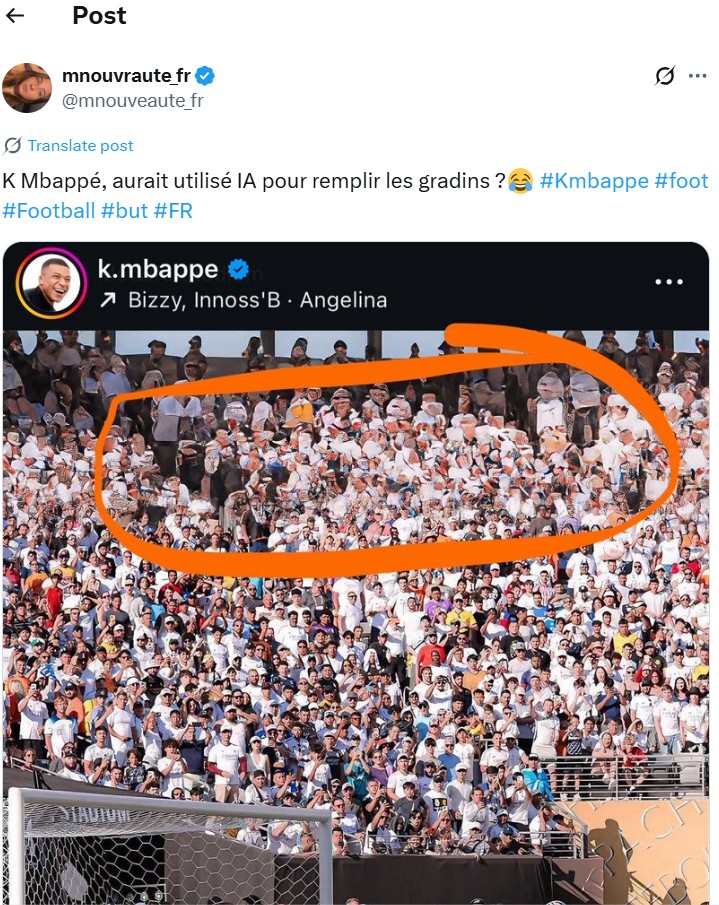Click the Grok icon near the post's more options

665,76
